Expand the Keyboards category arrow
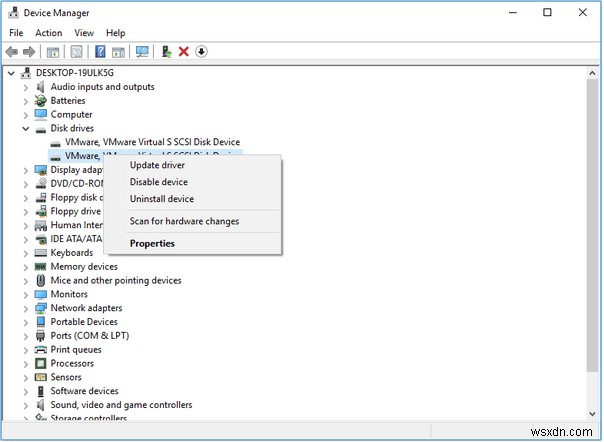 25,254
